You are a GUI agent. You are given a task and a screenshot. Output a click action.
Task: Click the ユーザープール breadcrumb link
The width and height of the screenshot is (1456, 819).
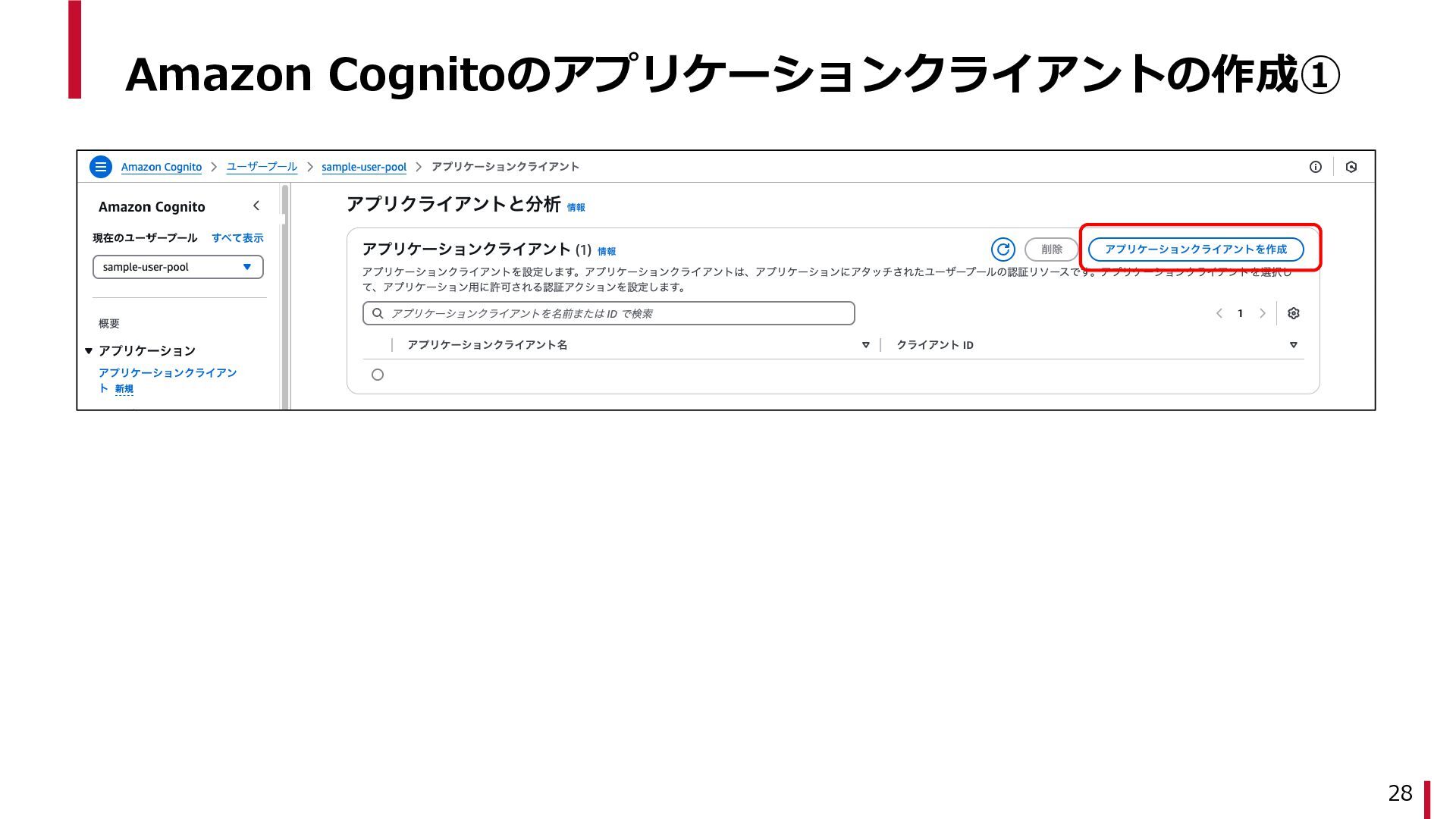coord(262,167)
